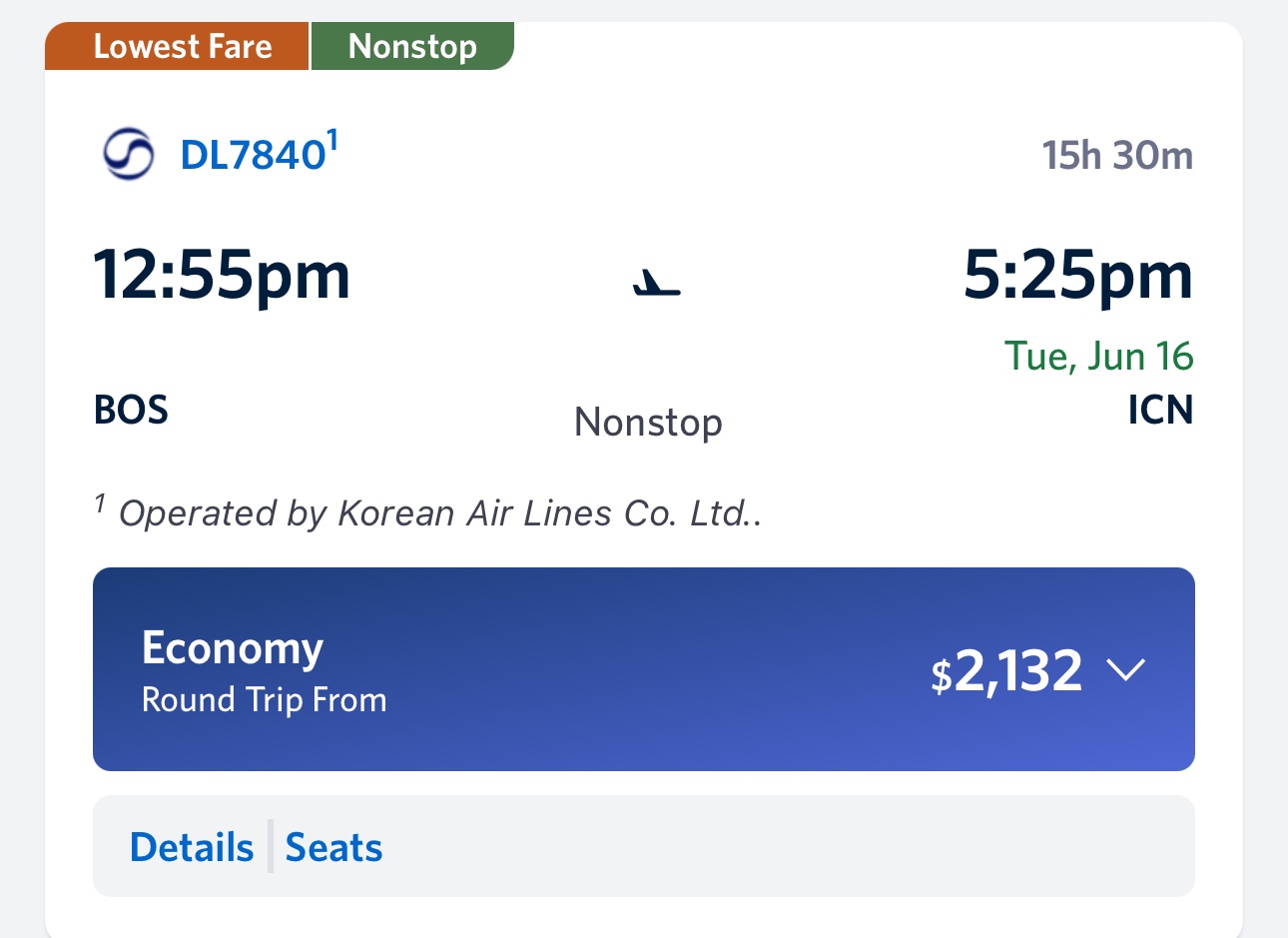Click the Operated by Korean Air Lines footnote

pos(439,512)
